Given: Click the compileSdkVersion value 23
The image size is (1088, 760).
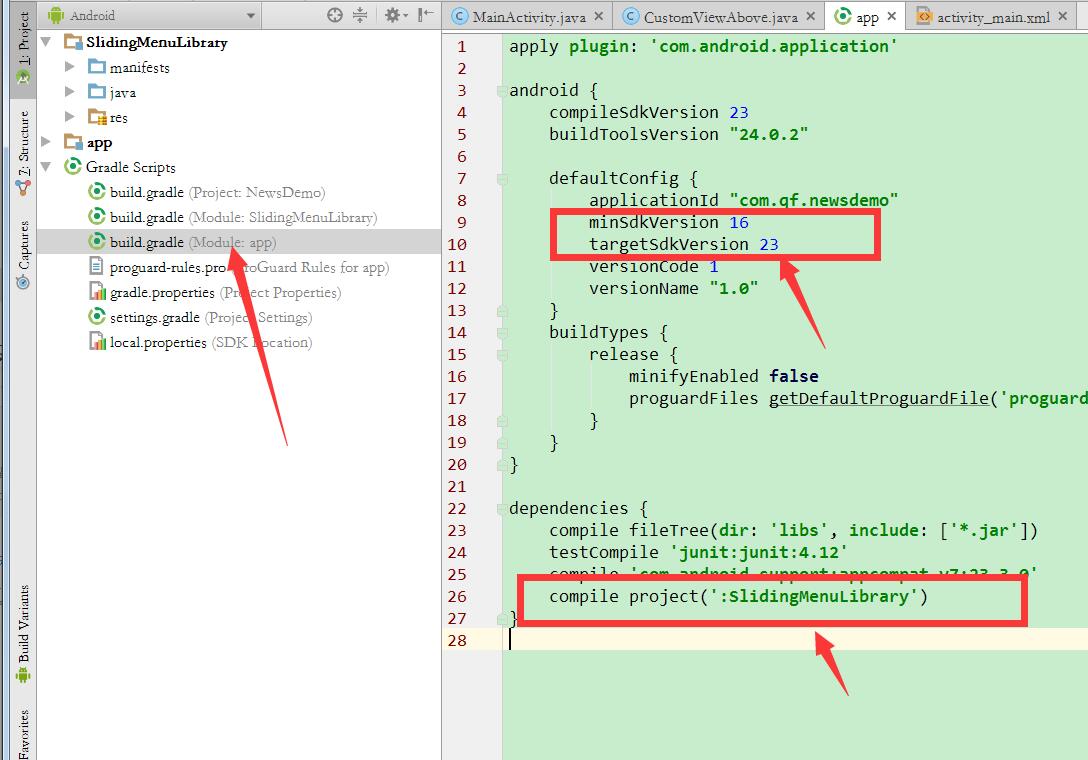Looking at the screenshot, I should point(739,112).
